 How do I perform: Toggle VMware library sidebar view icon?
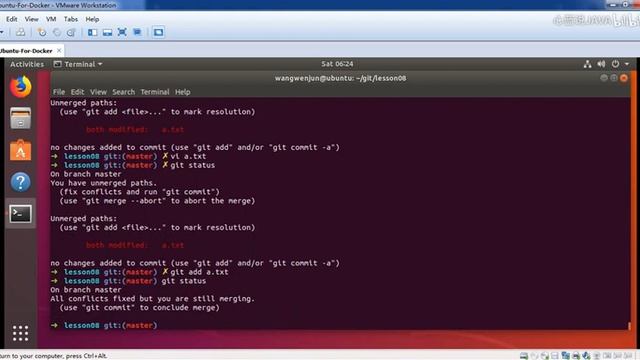pos(92,32)
